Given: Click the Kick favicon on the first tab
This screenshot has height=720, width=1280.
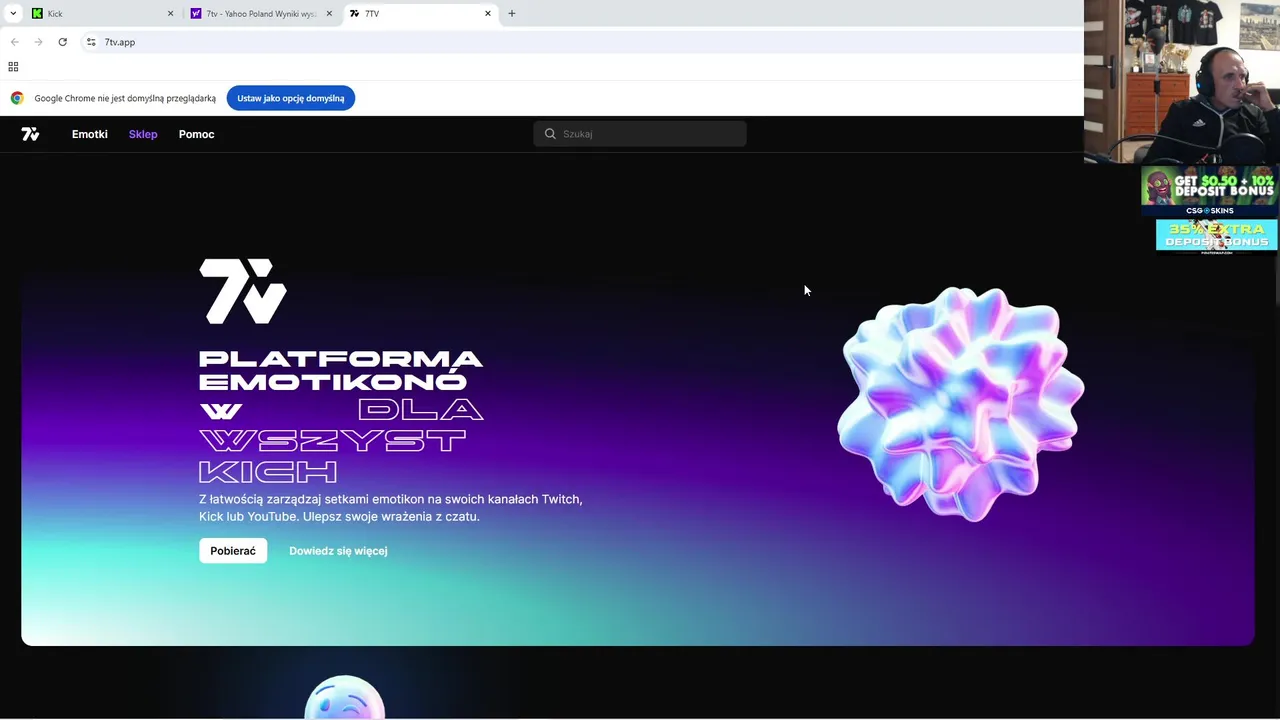Looking at the screenshot, I should click(37, 14).
